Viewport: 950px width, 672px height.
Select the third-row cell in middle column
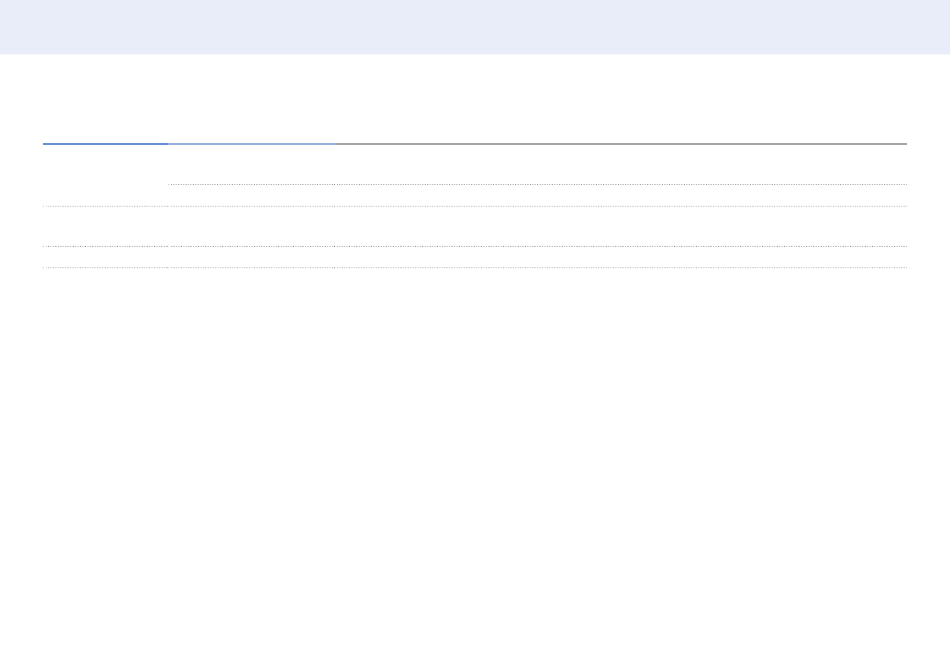(x=251, y=227)
